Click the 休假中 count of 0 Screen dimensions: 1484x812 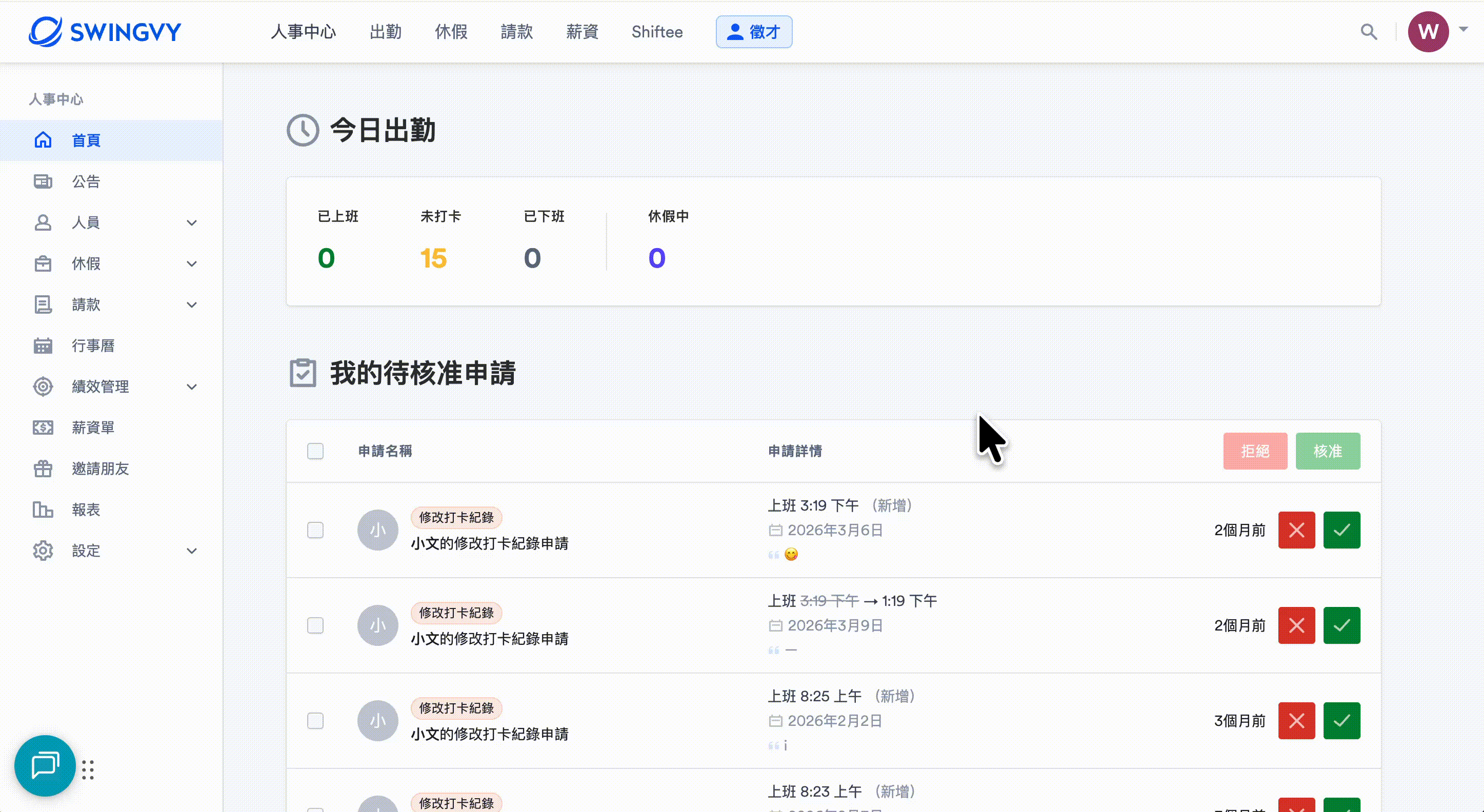tap(657, 257)
